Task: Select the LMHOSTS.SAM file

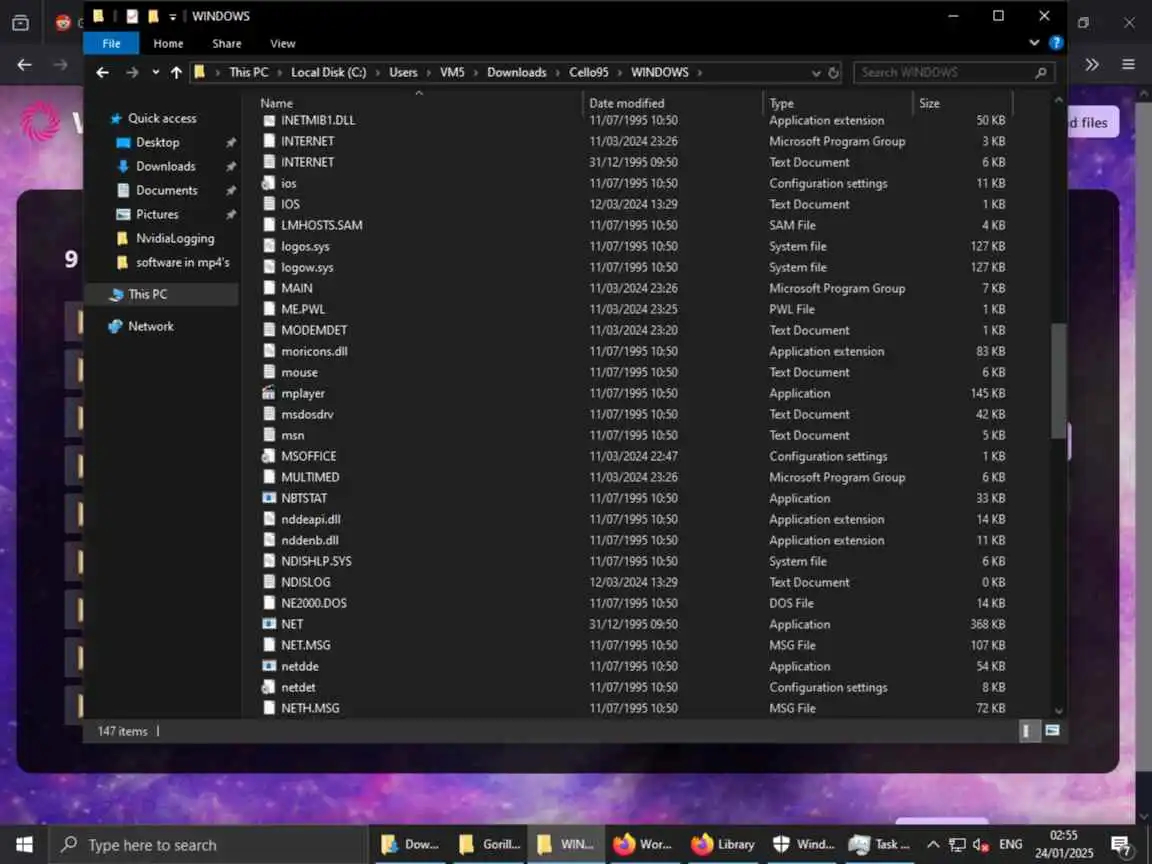Action: 321,226
